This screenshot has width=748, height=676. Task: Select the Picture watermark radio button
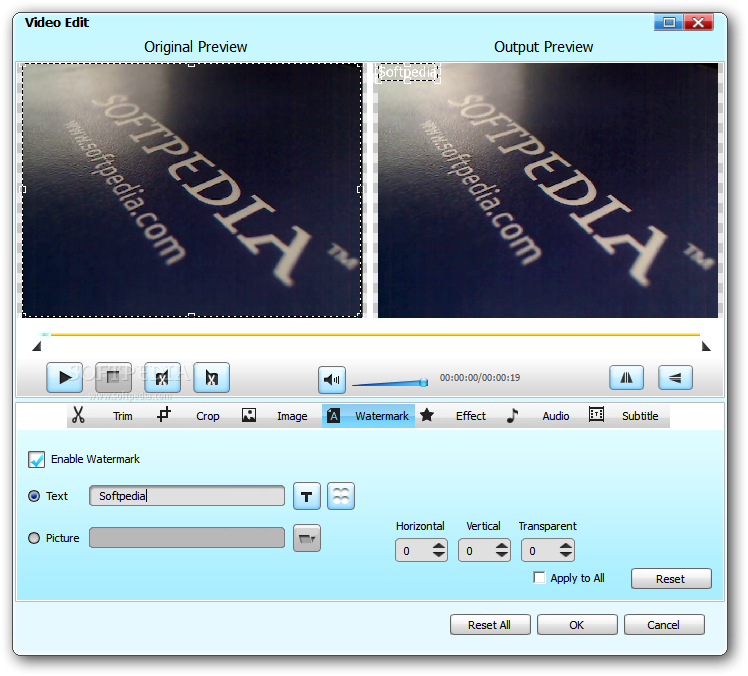pyautogui.click(x=34, y=538)
